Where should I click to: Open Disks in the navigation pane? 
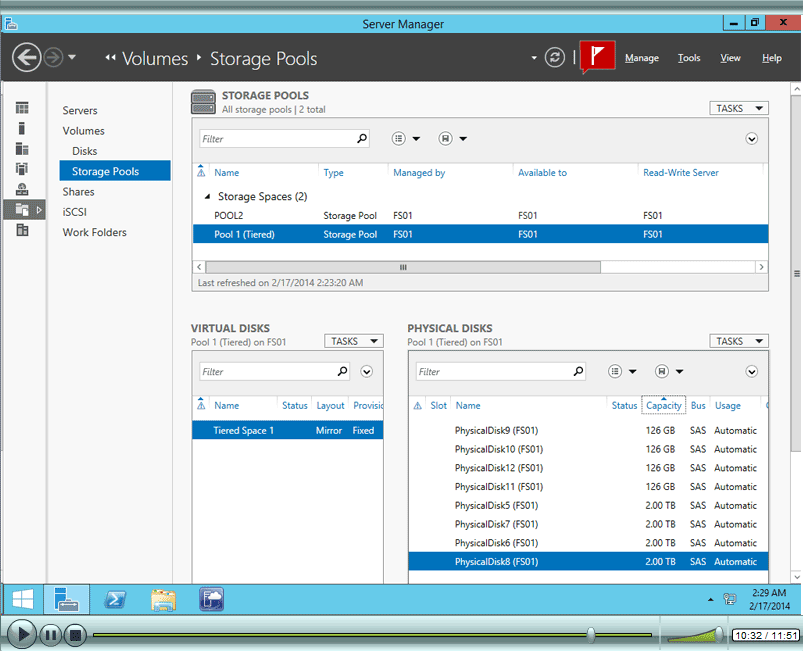[x=84, y=151]
